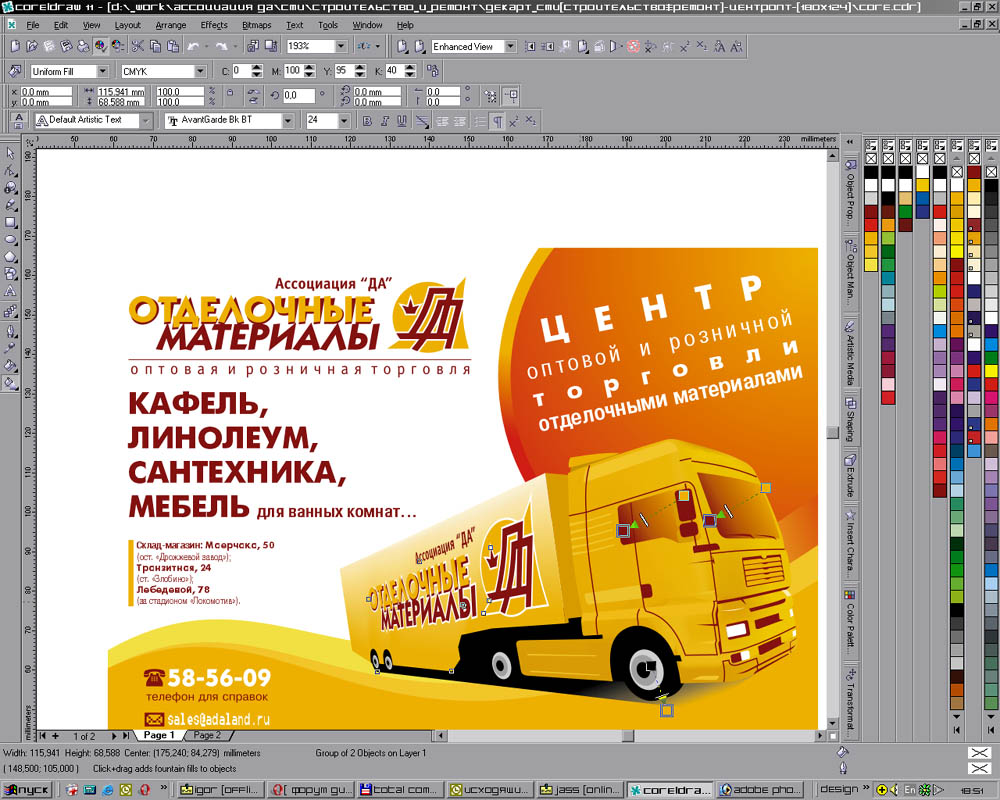Viewport: 1000px width, 800px height.
Task: Open the Arrange menu
Action: click(x=171, y=25)
